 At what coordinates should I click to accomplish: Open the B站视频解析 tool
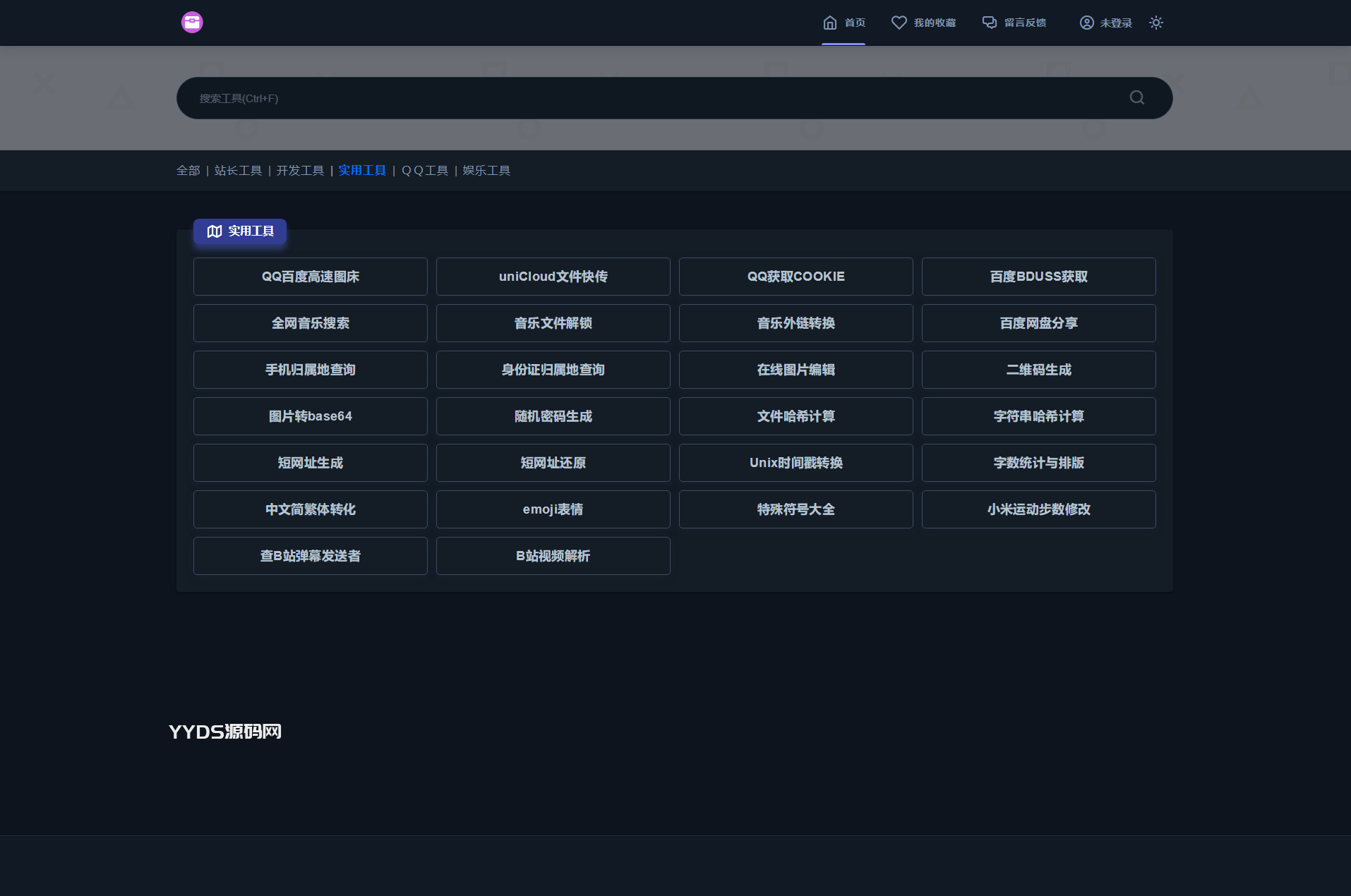point(553,556)
